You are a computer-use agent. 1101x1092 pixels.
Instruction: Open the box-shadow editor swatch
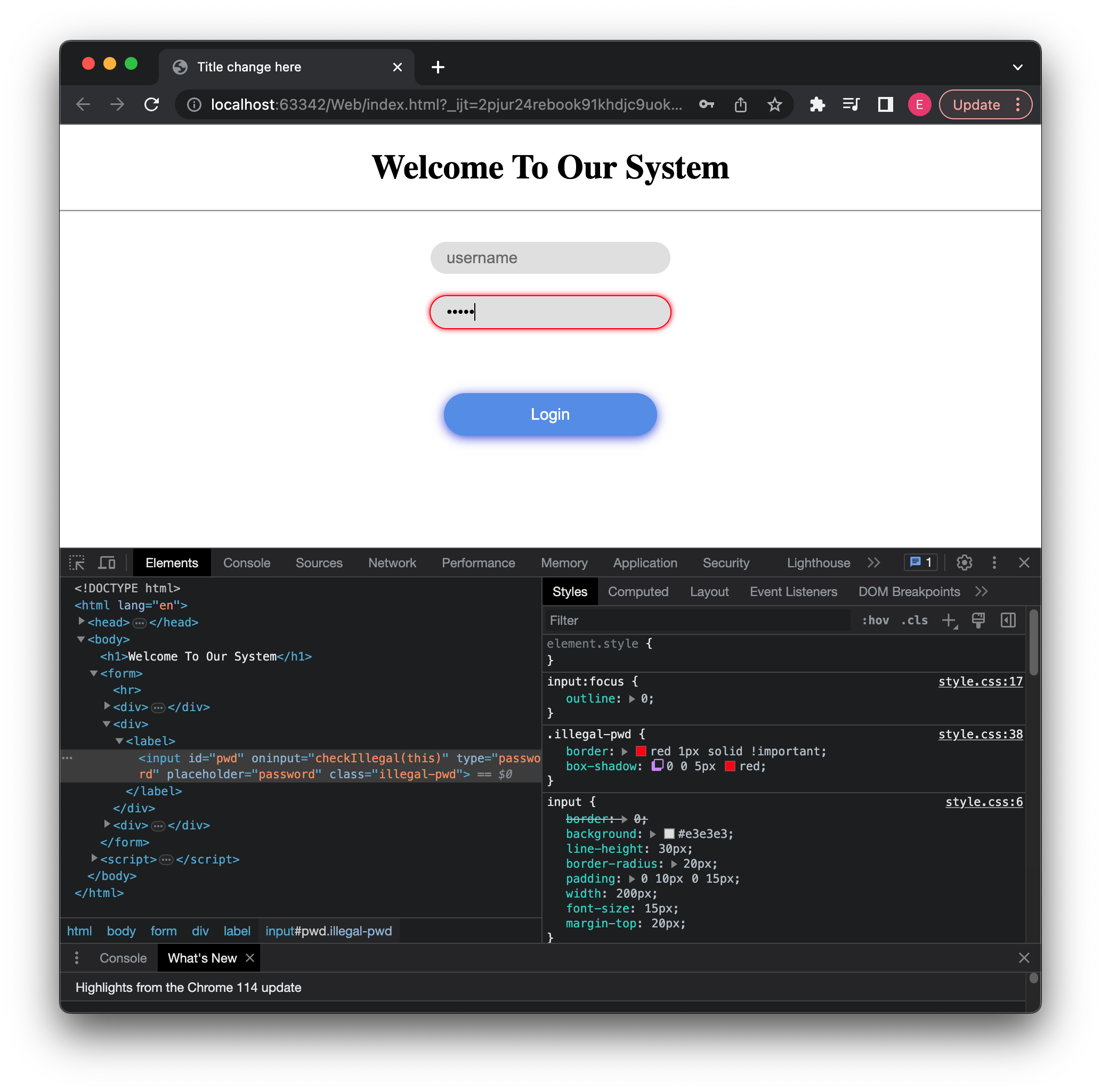[657, 765]
